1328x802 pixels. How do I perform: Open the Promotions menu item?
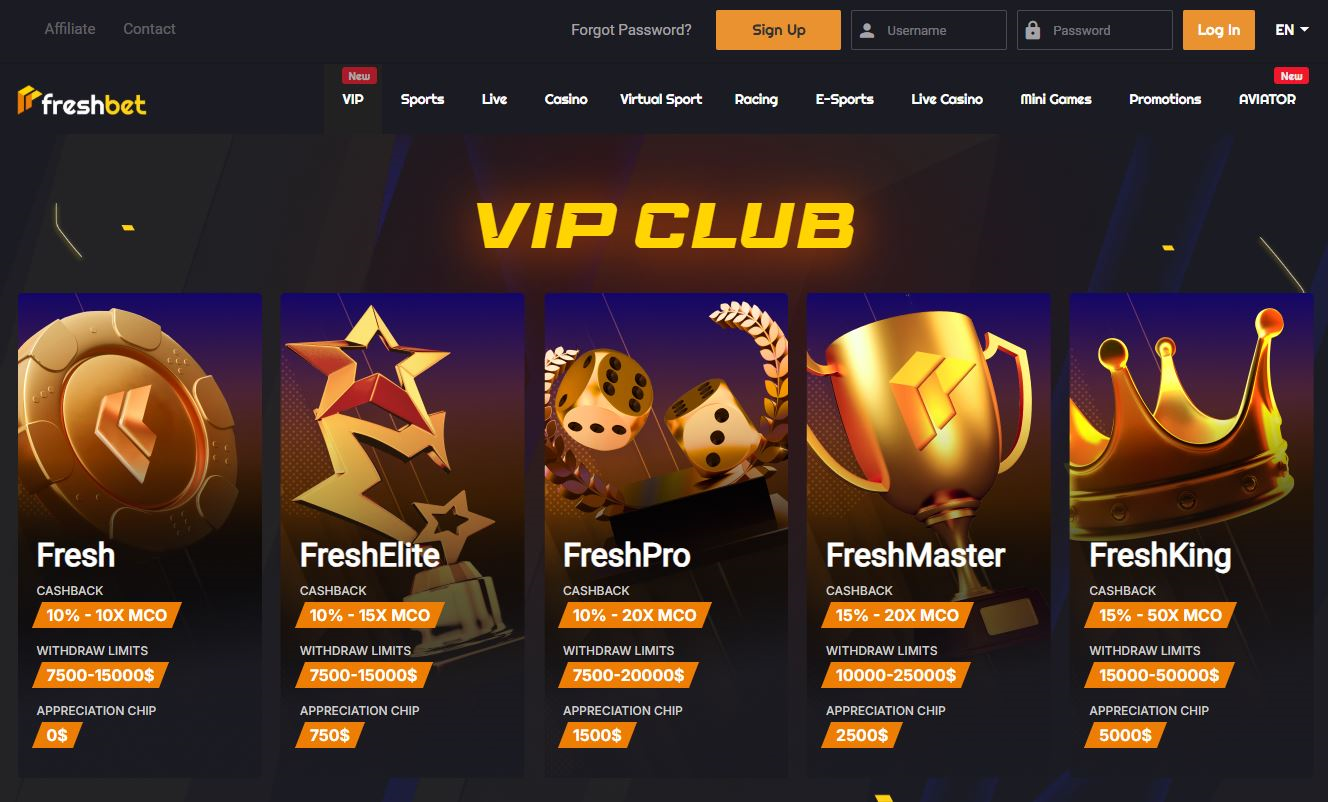click(x=1165, y=99)
